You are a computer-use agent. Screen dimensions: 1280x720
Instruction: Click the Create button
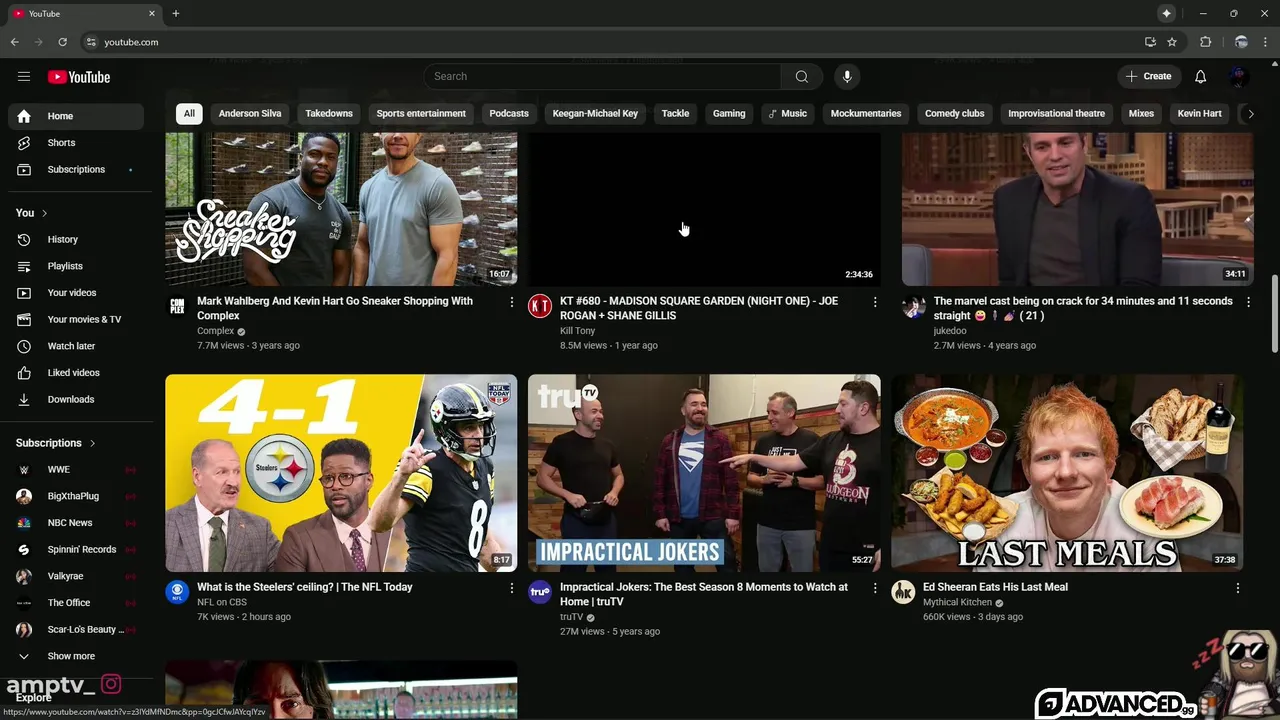coord(1148,77)
